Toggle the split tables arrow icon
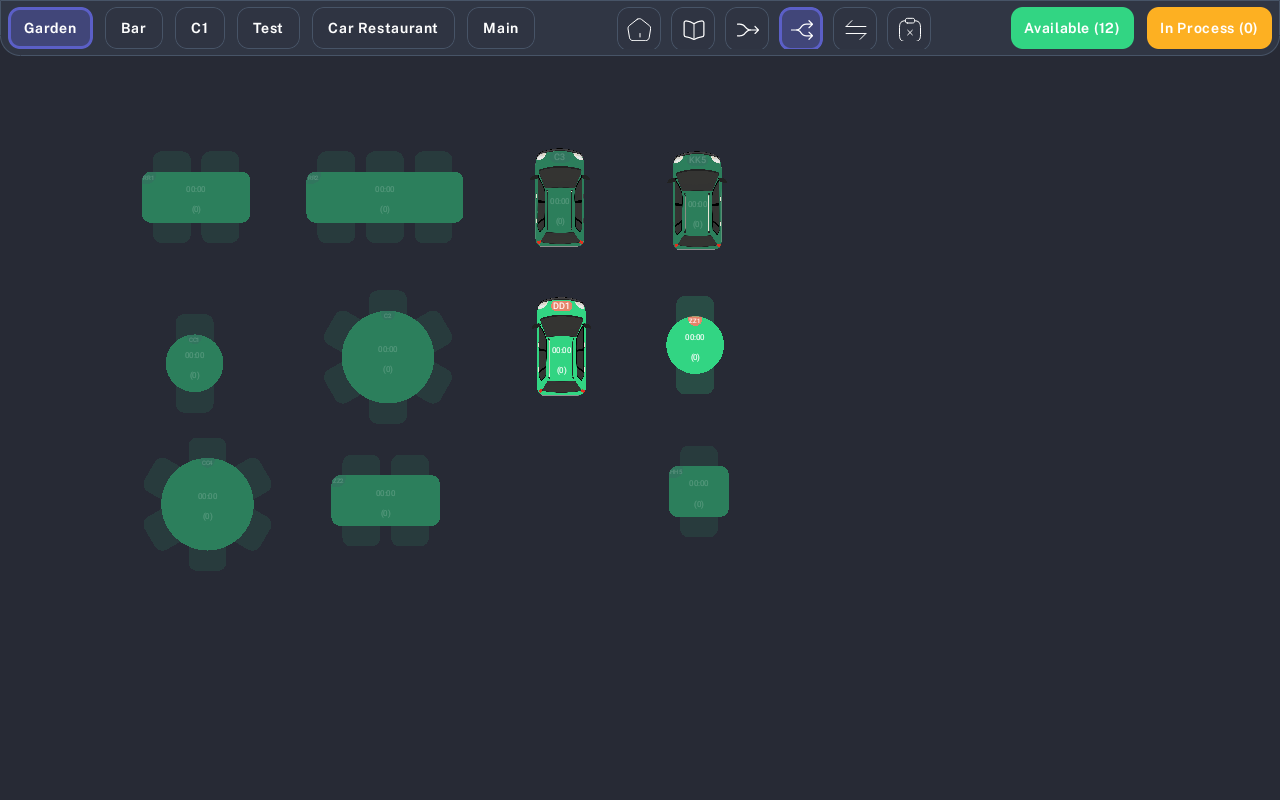This screenshot has width=1280, height=800. 801,29
